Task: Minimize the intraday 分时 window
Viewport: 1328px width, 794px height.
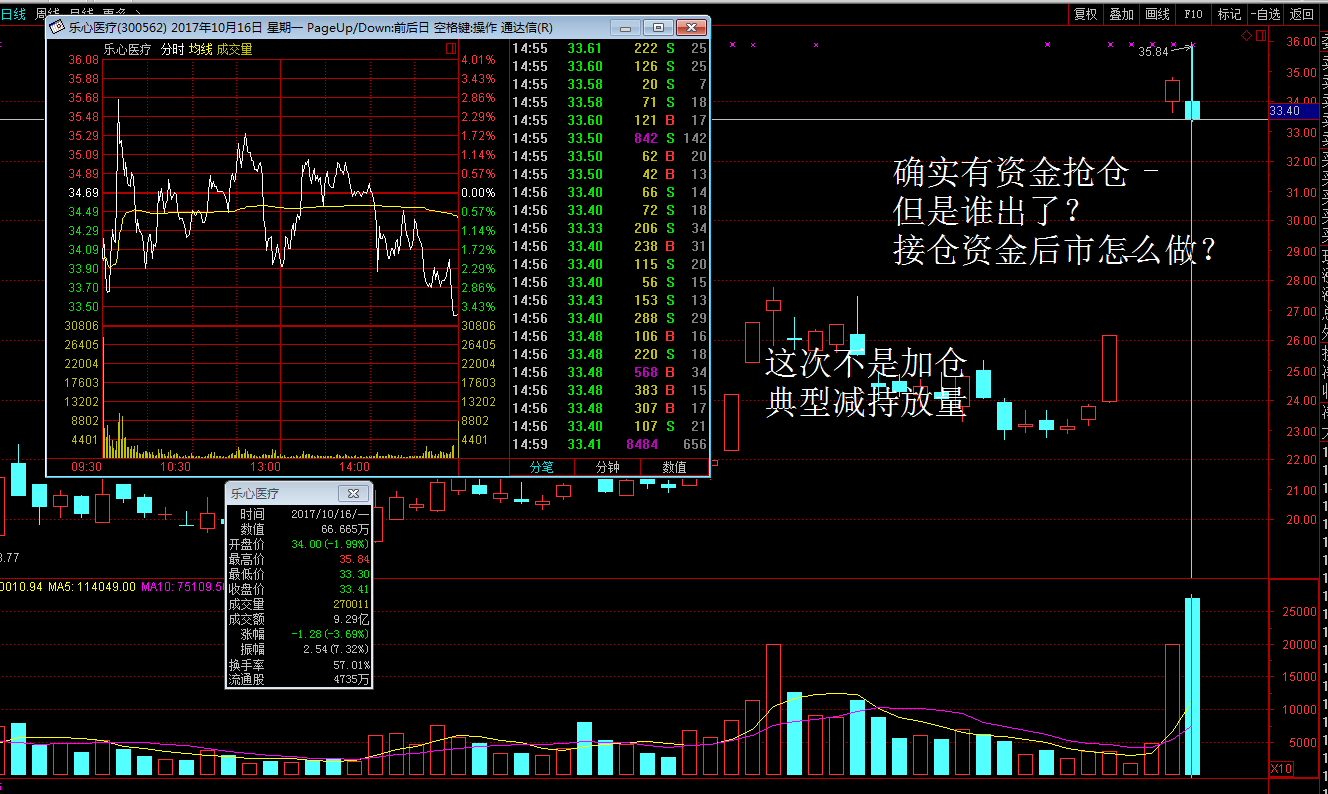Action: [x=624, y=27]
